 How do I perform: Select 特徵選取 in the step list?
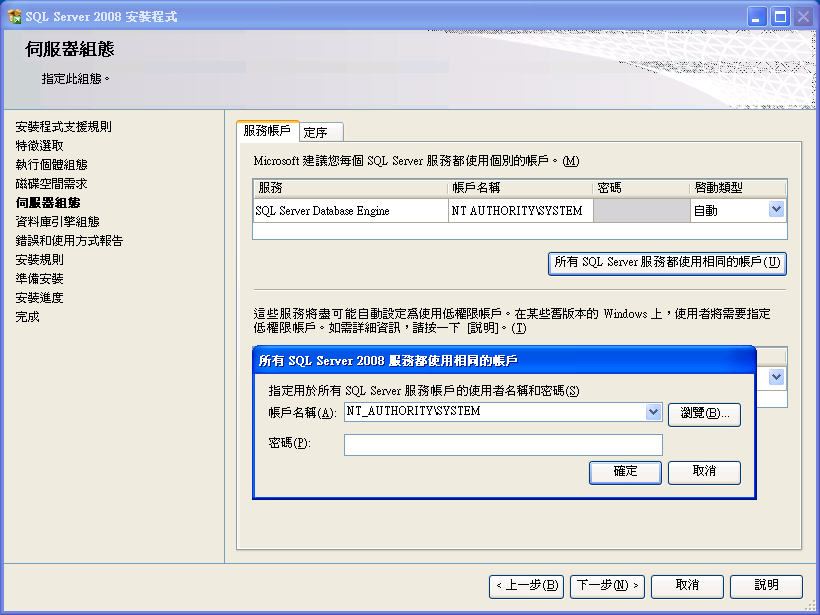pos(39,145)
